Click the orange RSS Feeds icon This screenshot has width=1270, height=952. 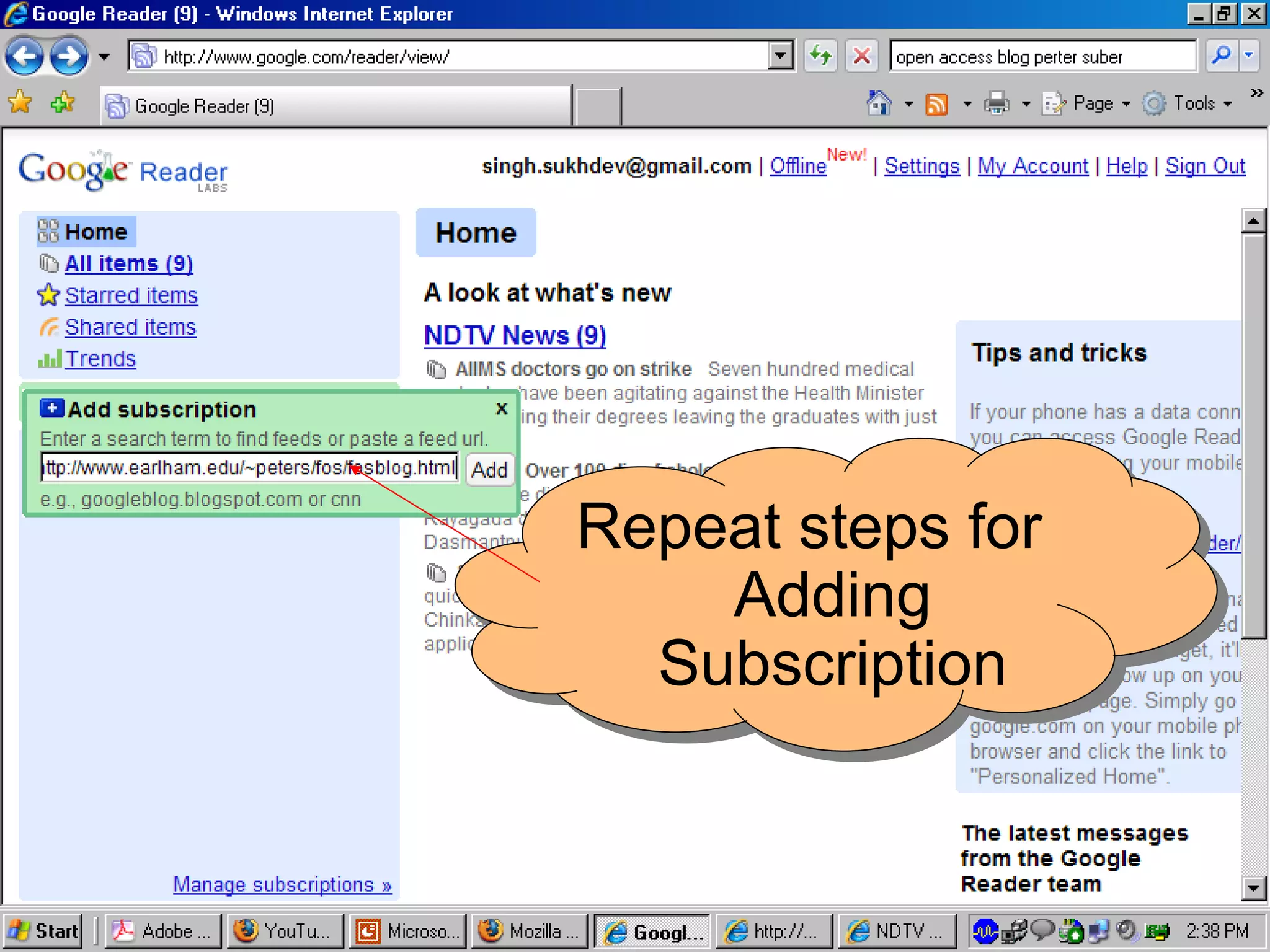(x=936, y=104)
